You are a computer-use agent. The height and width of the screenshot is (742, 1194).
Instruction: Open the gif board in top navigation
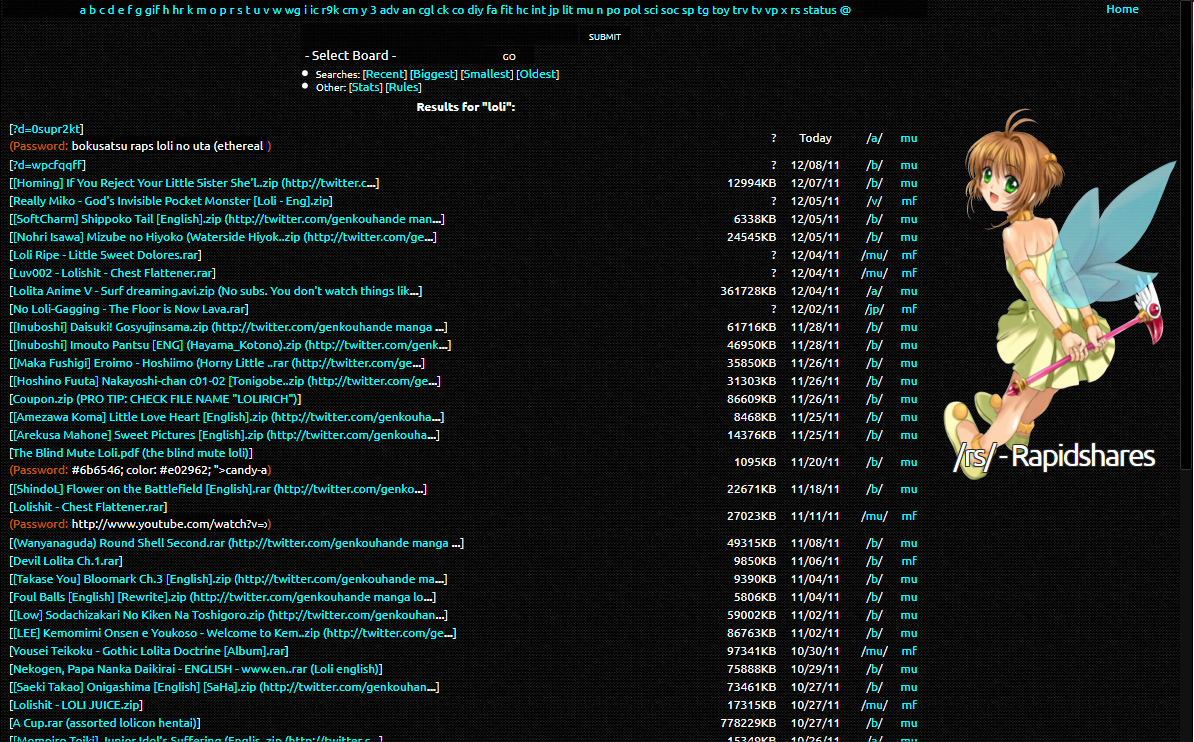point(152,10)
